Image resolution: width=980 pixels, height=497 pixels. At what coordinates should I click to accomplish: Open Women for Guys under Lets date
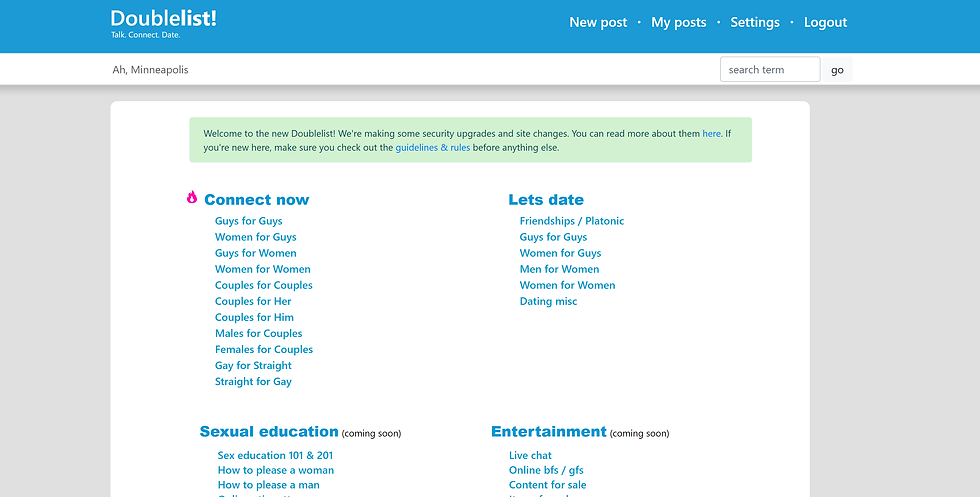[561, 253]
